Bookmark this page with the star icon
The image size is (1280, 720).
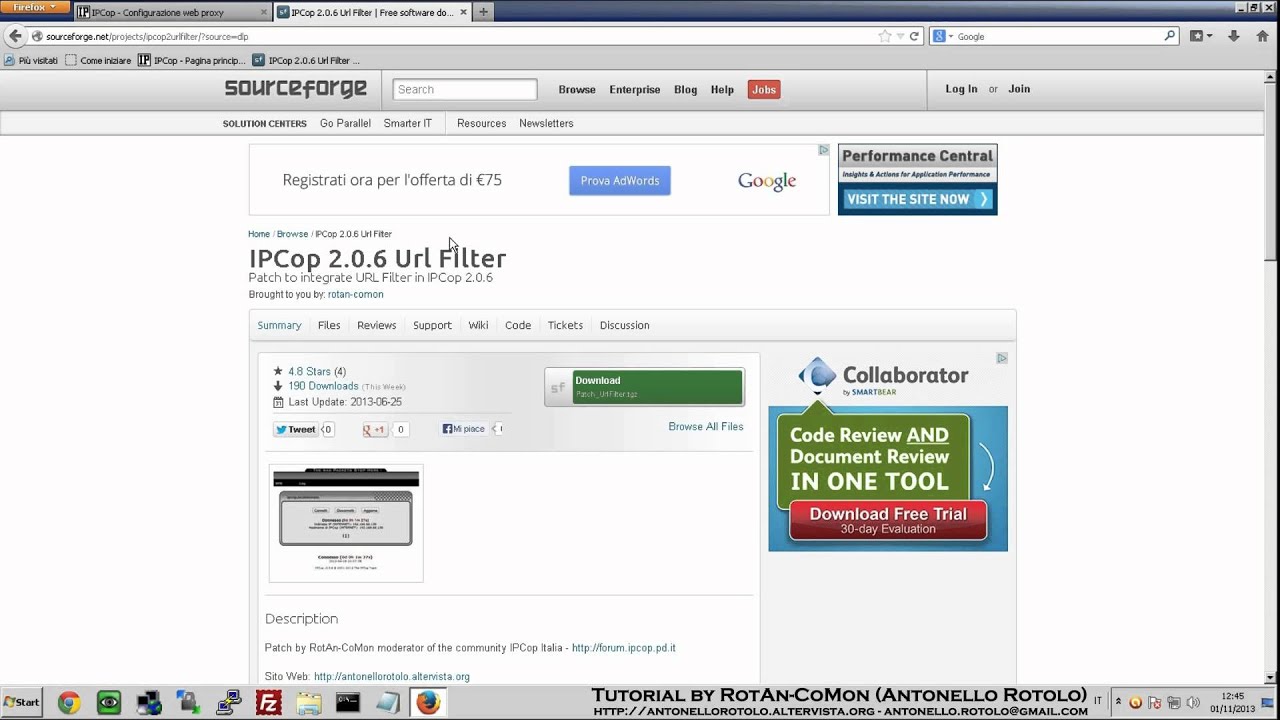coord(884,36)
